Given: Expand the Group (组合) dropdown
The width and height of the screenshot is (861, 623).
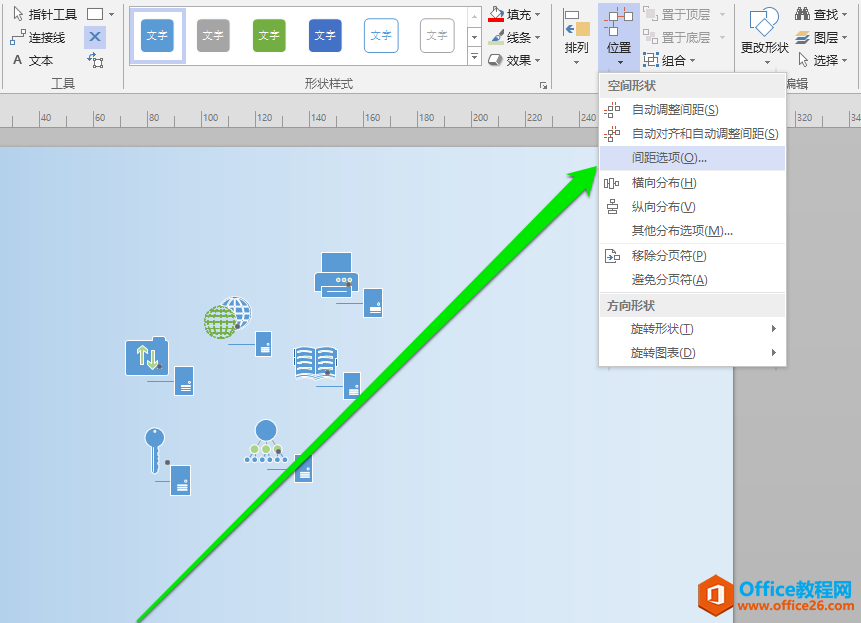Looking at the screenshot, I should (672, 60).
